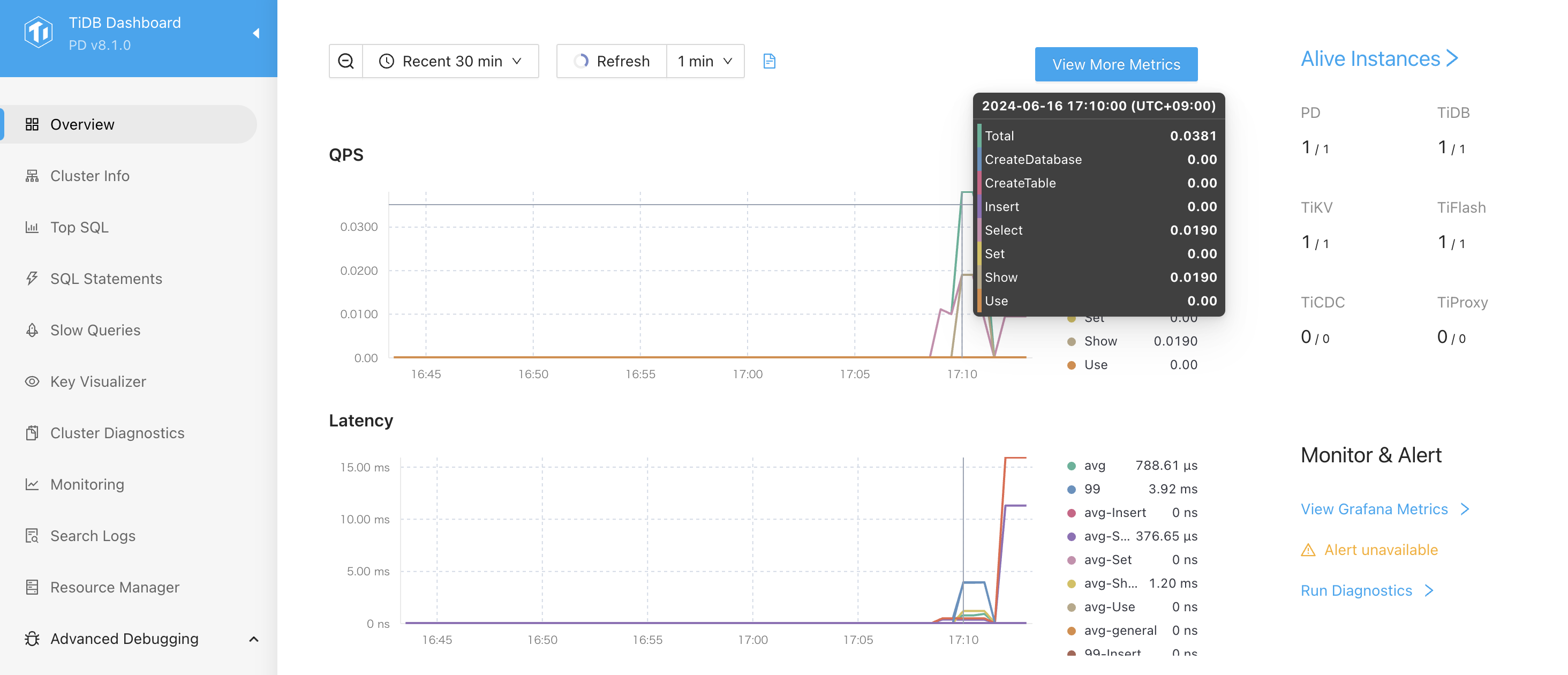Image resolution: width=1568 pixels, height=675 pixels.
Task: Toggle the avg series in Latency legend
Action: click(x=1094, y=466)
